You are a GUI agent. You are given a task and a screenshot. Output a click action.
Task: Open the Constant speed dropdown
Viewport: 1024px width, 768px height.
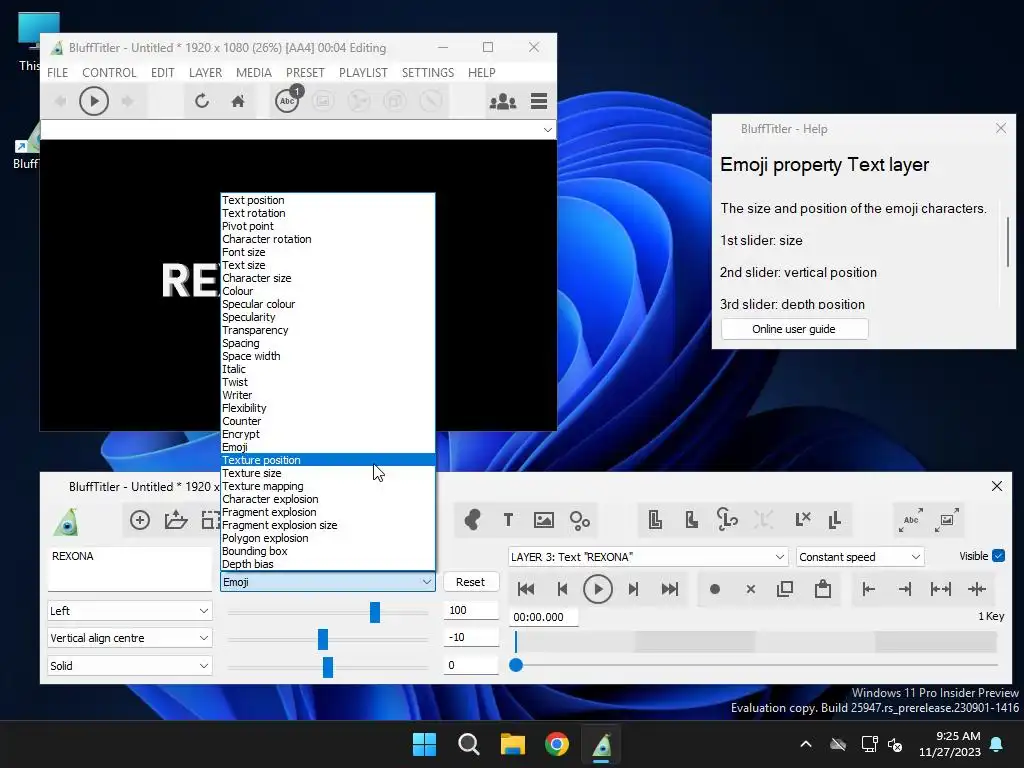pyautogui.click(x=860, y=556)
